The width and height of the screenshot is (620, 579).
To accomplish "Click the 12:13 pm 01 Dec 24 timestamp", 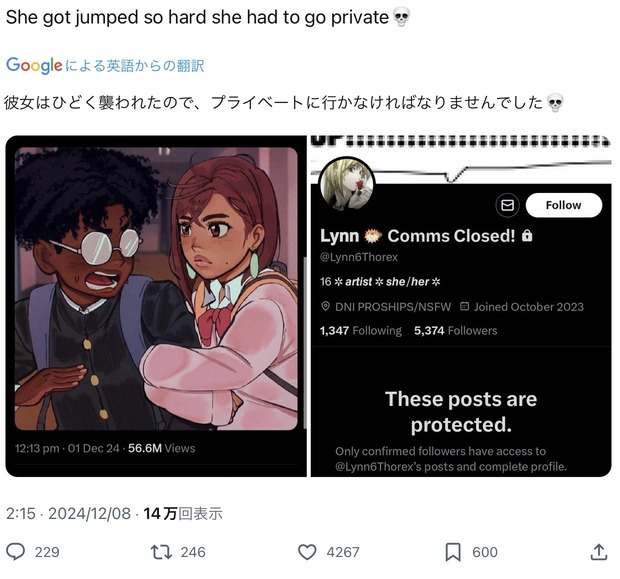I will tap(67, 448).
